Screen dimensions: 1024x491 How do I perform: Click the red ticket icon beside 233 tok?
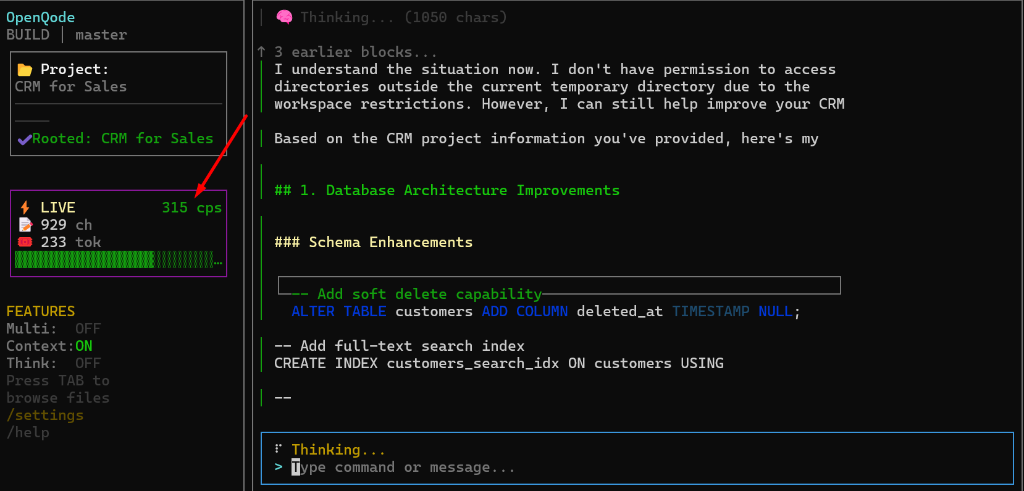25,242
